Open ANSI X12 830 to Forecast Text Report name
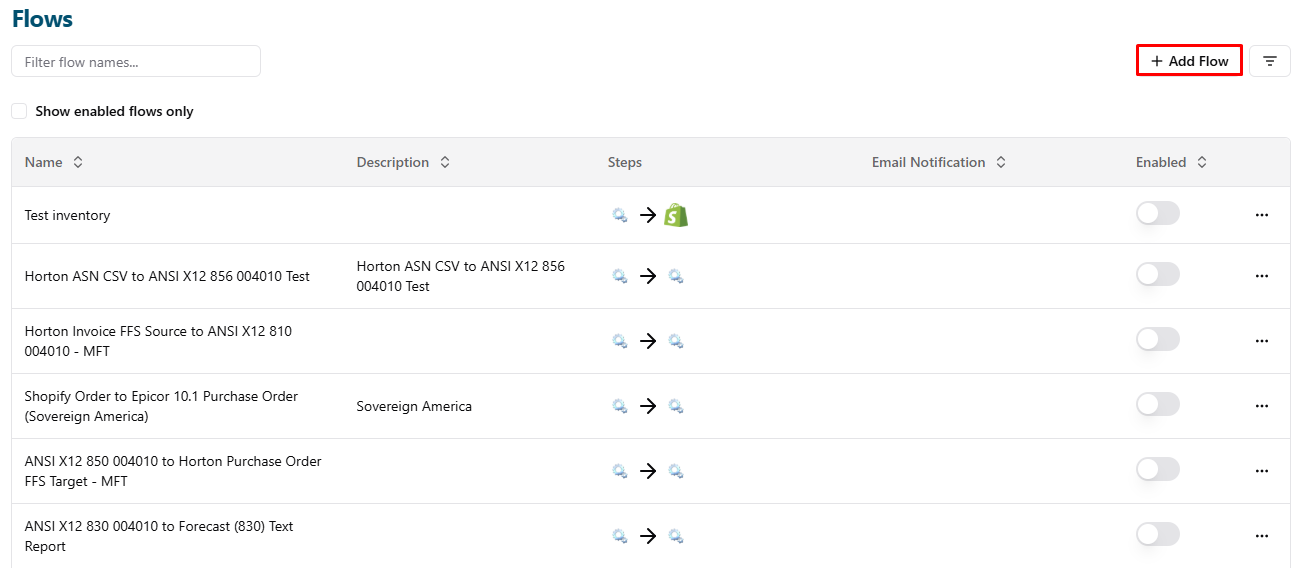Image resolution: width=1304 pixels, height=568 pixels. pos(159,536)
